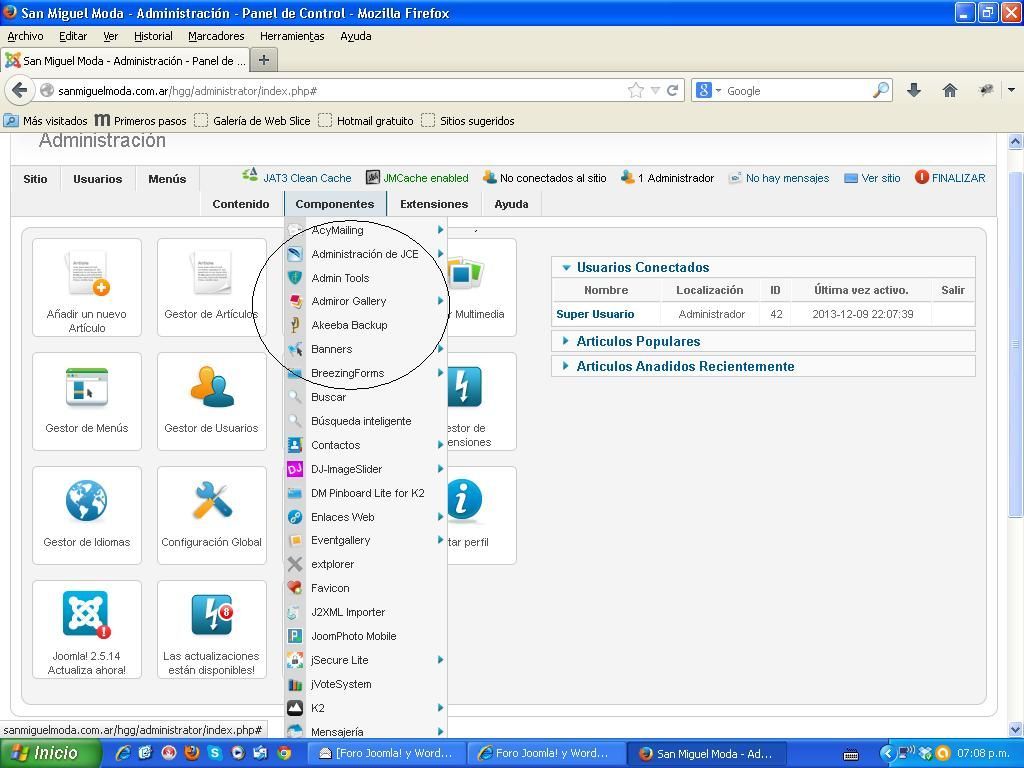Click the extplorer X icon
The width and height of the screenshot is (1024, 768).
[295, 564]
